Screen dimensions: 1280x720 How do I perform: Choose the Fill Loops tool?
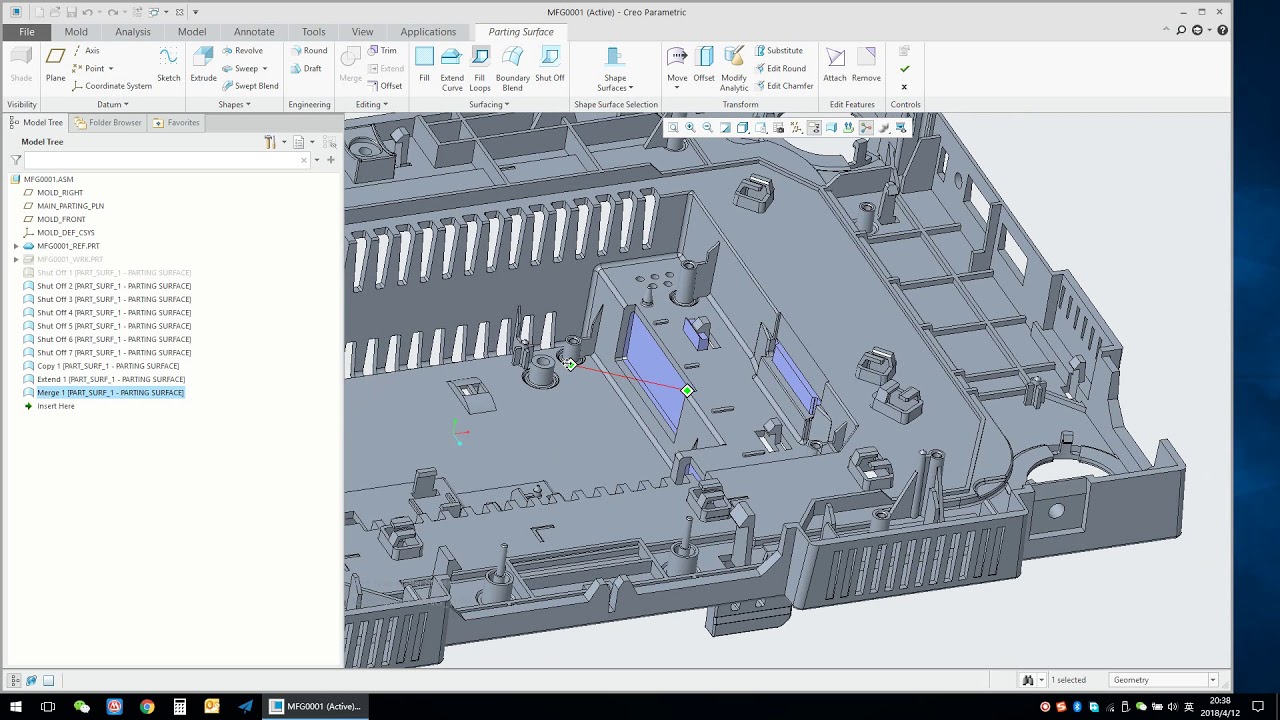(x=480, y=68)
